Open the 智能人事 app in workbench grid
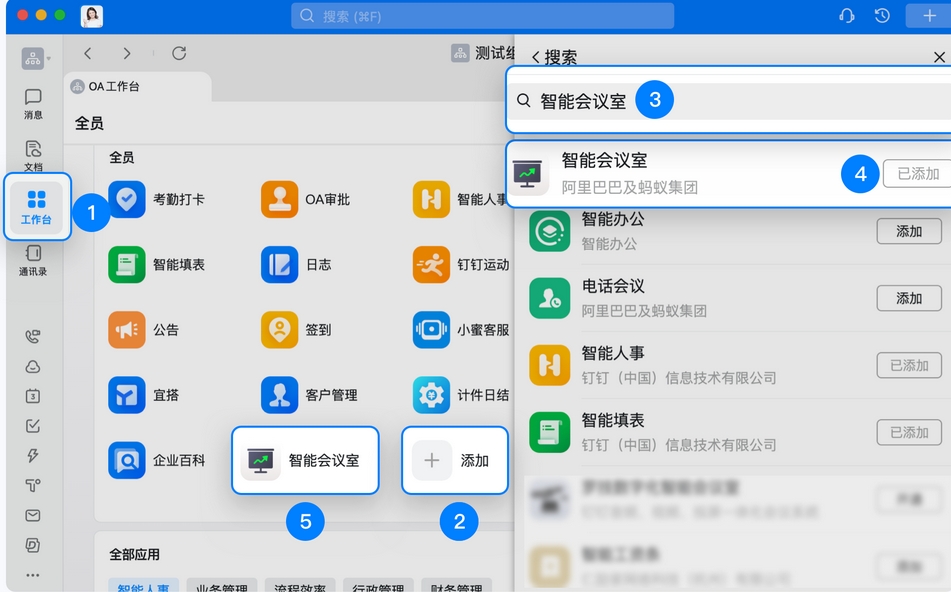This screenshot has width=951, height=592. click(x=461, y=199)
